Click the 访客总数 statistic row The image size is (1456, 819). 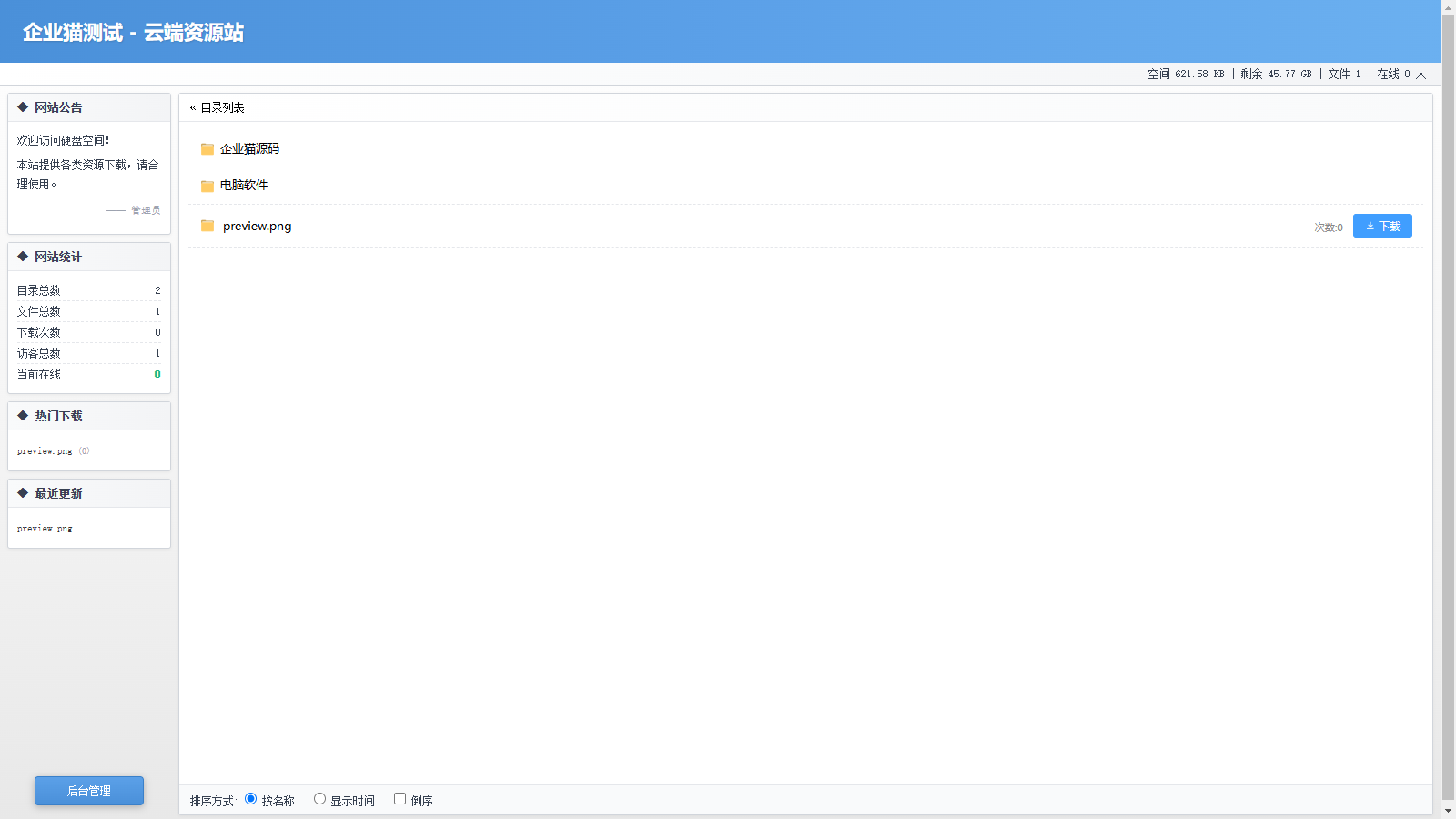point(89,353)
